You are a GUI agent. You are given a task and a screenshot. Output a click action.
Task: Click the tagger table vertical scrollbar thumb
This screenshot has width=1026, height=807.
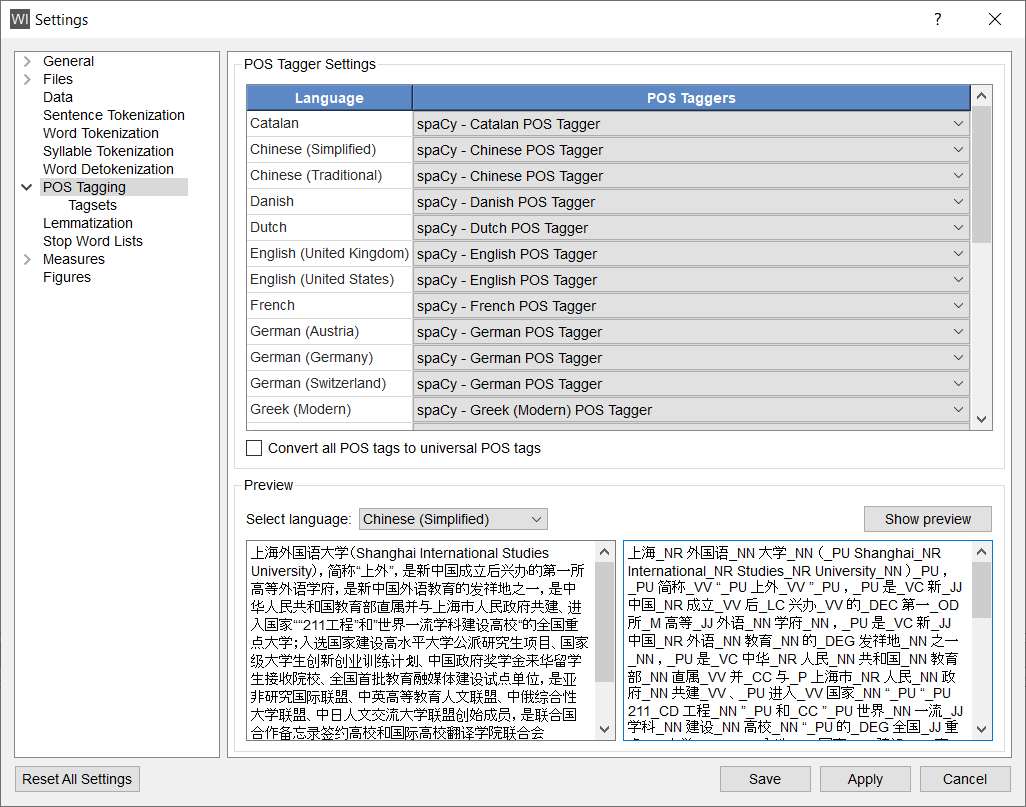pyautogui.click(x=981, y=174)
